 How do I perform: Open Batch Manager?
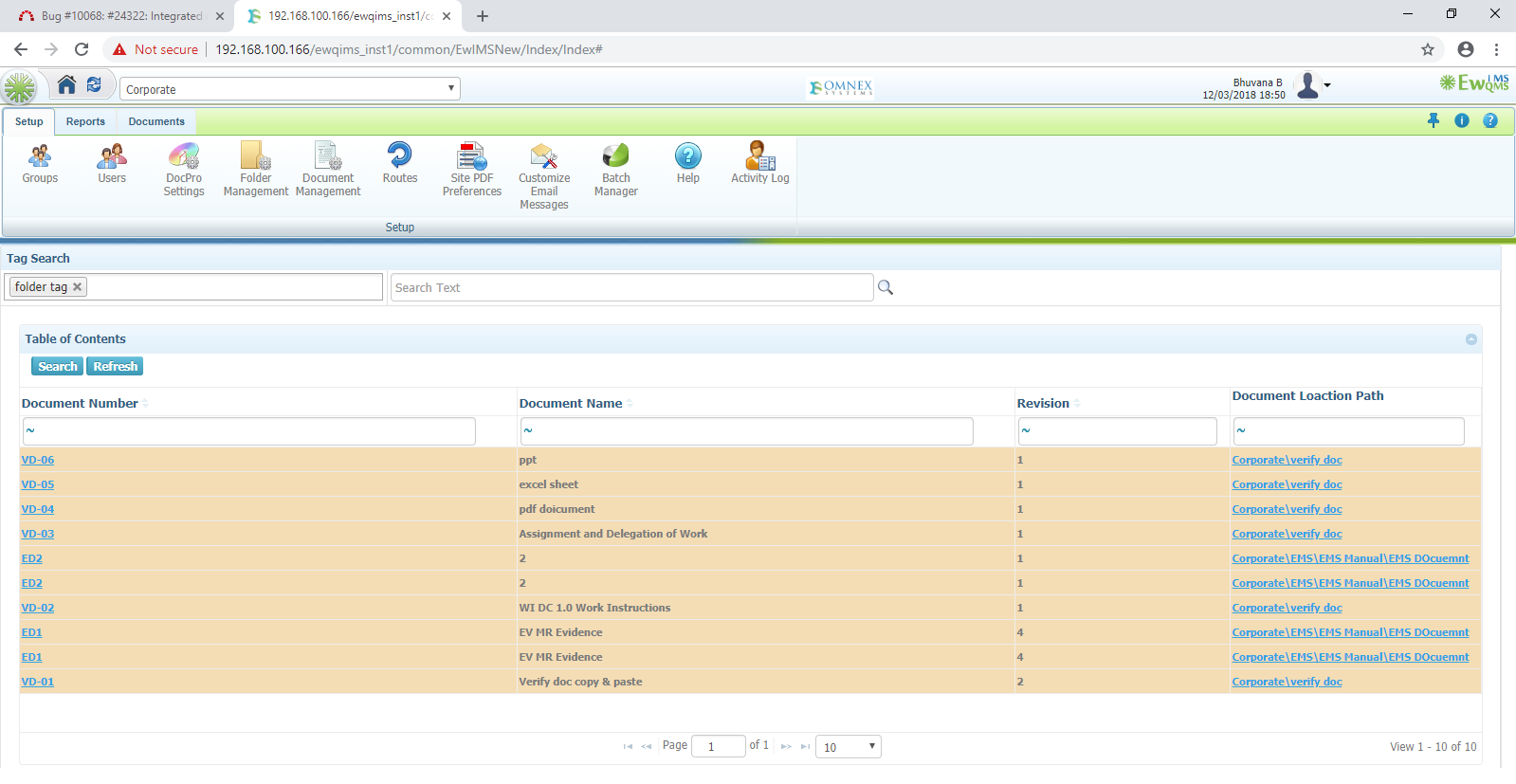[616, 170]
